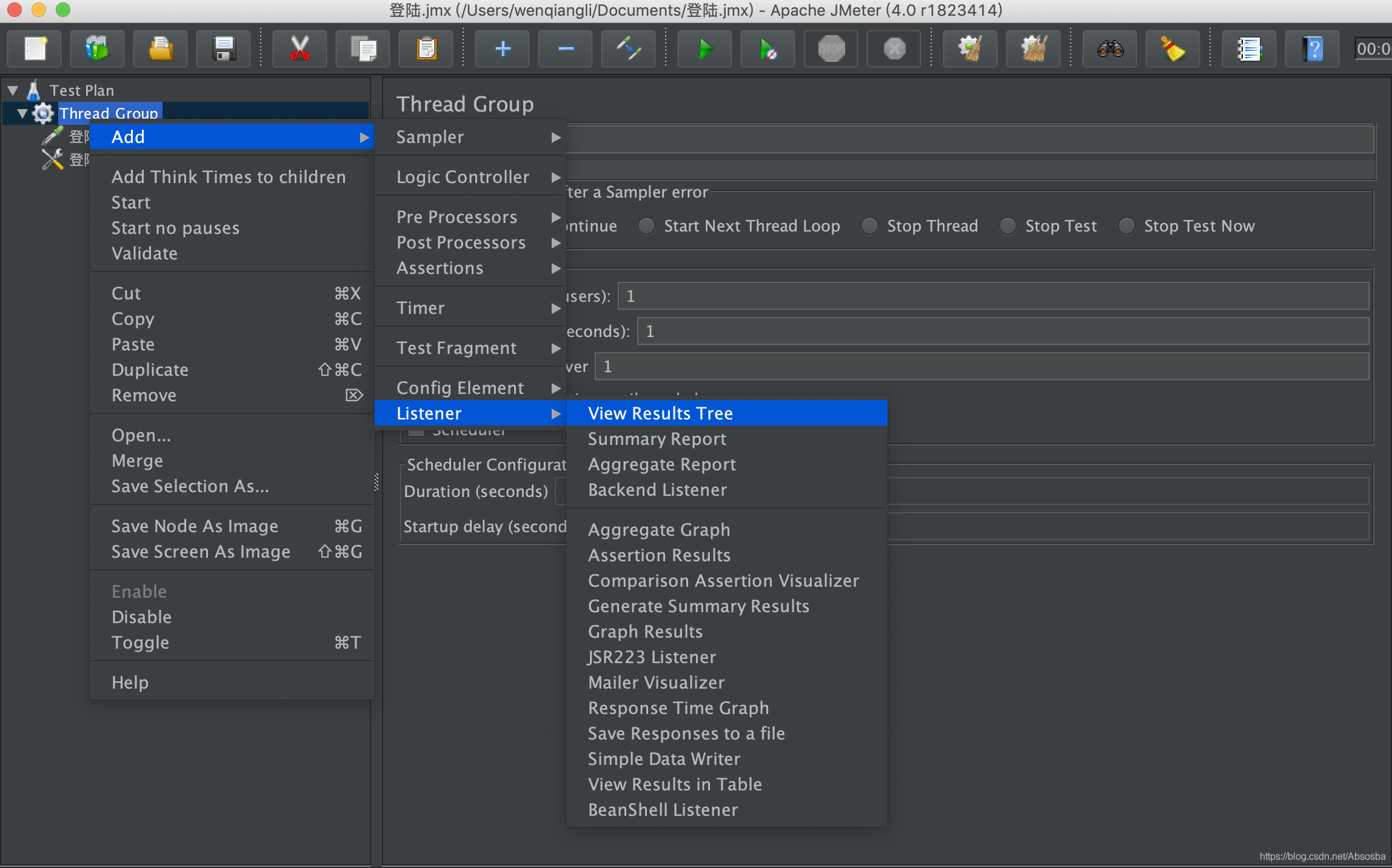Select View Results Tree listener

click(x=660, y=412)
